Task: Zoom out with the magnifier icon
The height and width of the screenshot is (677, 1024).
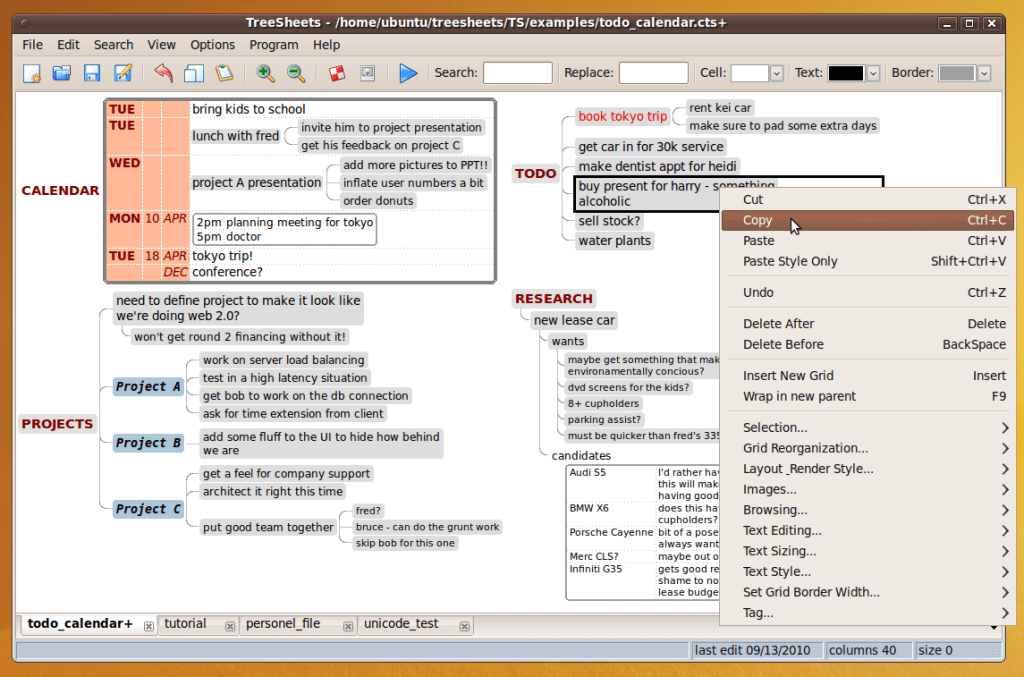Action: (x=293, y=72)
